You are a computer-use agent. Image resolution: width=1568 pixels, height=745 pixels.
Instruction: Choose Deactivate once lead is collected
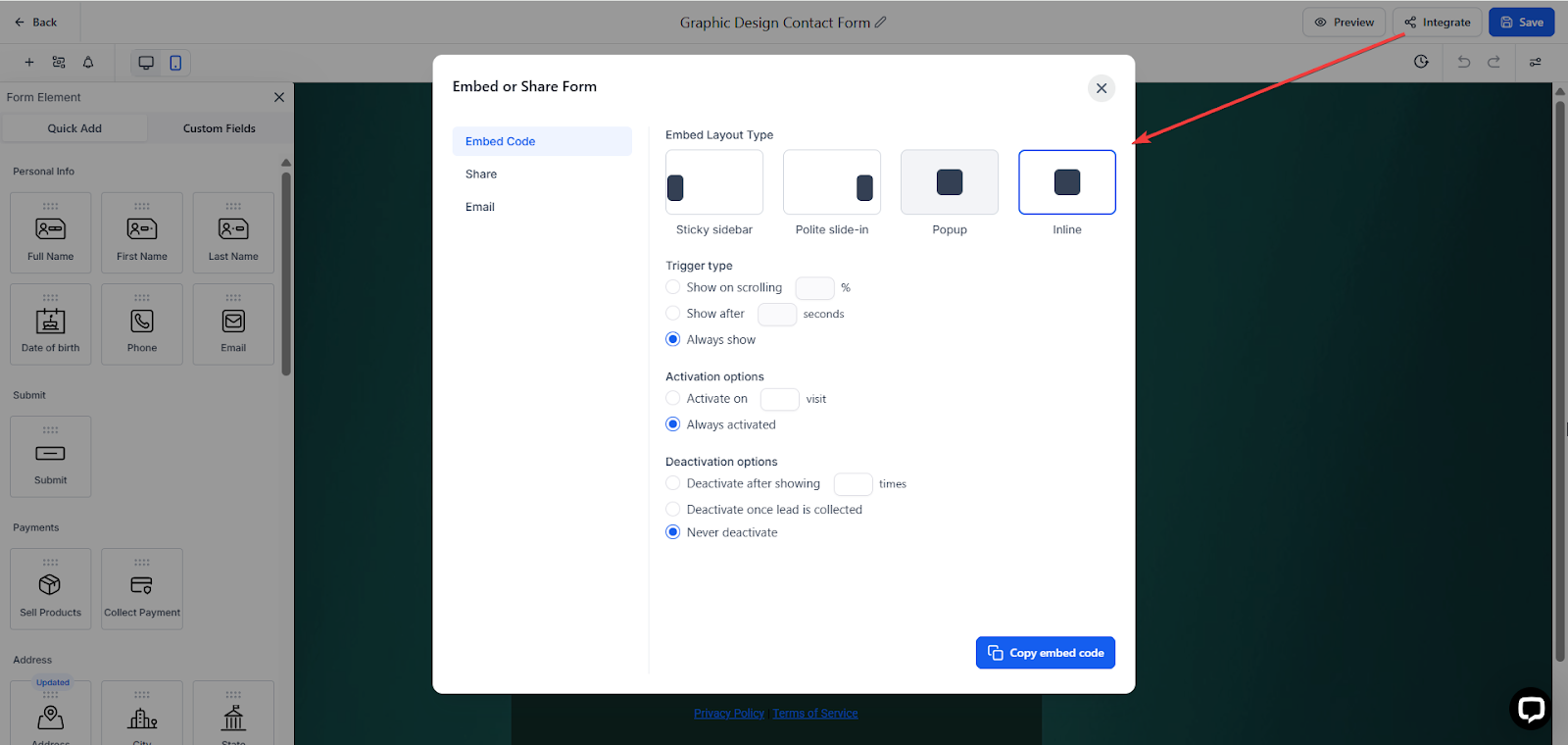(x=672, y=510)
